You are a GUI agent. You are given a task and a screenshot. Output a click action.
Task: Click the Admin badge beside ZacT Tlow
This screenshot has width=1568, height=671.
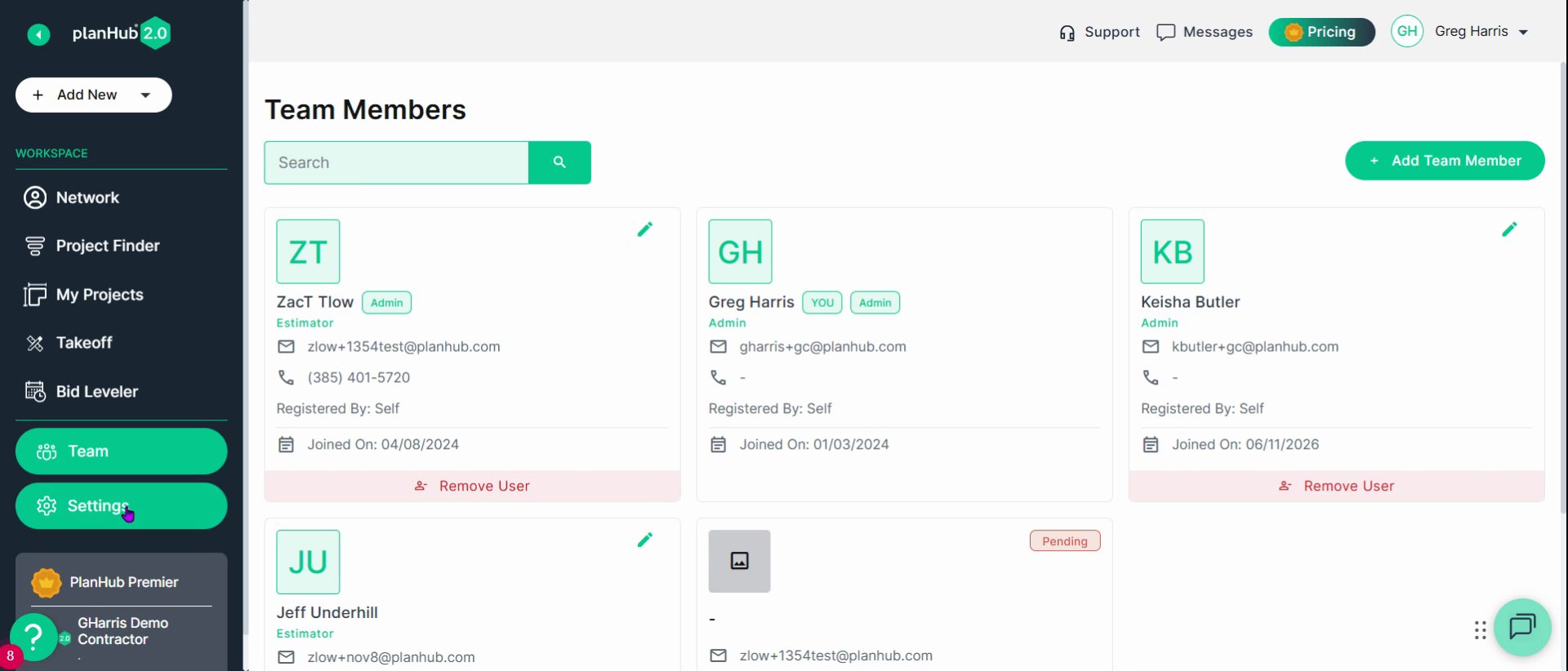tap(386, 303)
